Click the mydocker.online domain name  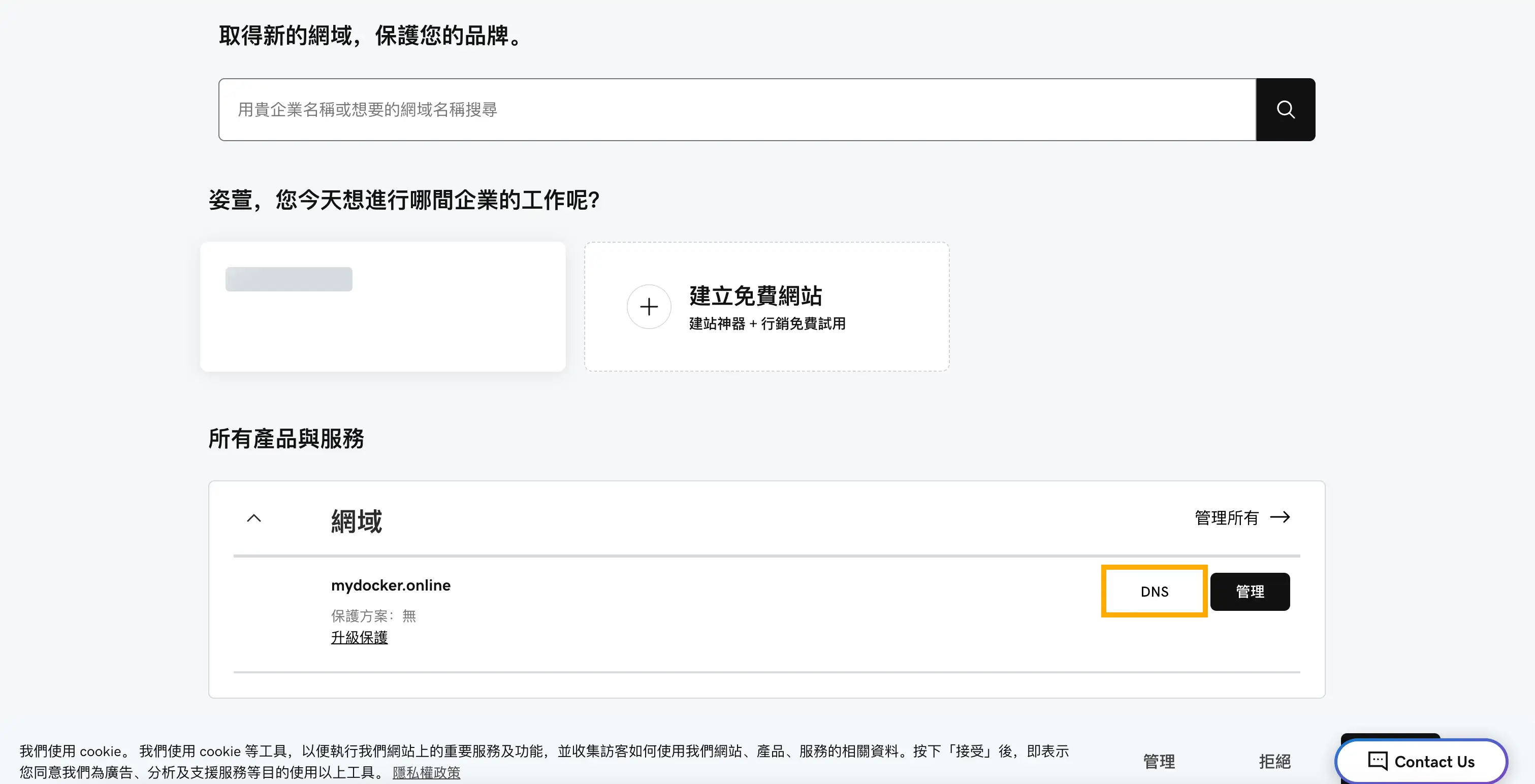click(390, 585)
